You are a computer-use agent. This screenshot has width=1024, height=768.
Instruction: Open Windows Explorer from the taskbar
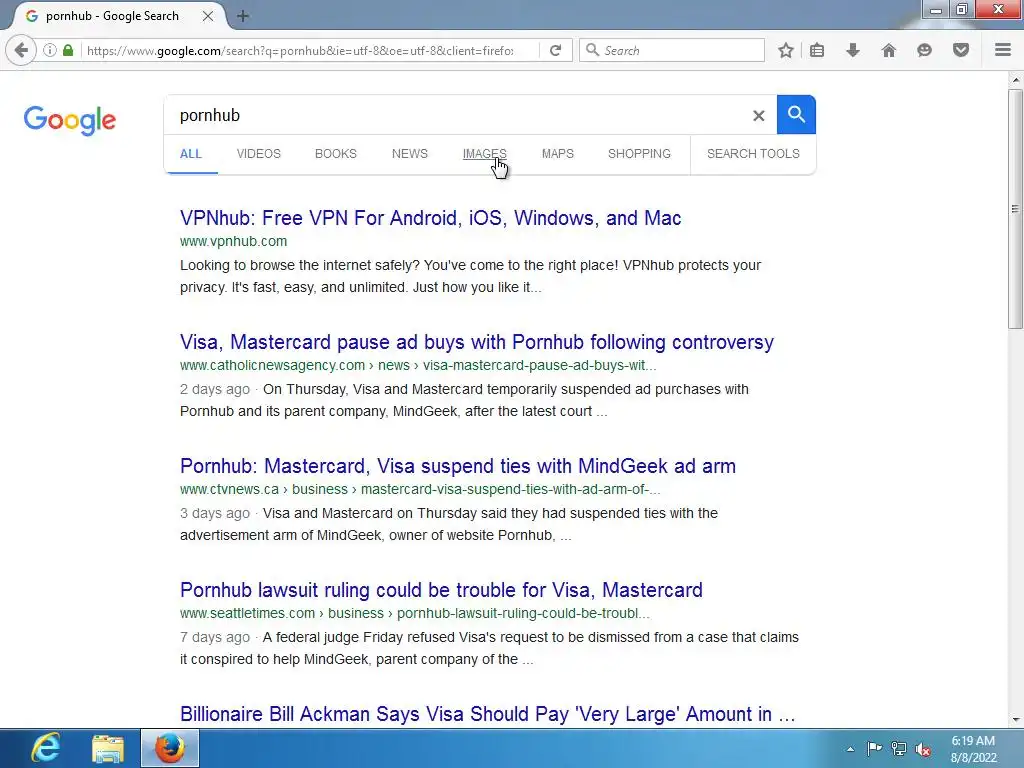pos(108,748)
